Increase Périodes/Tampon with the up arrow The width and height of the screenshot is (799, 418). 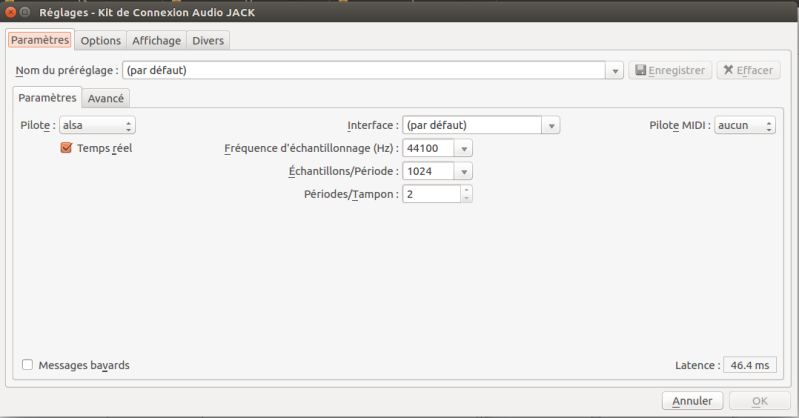click(466, 190)
